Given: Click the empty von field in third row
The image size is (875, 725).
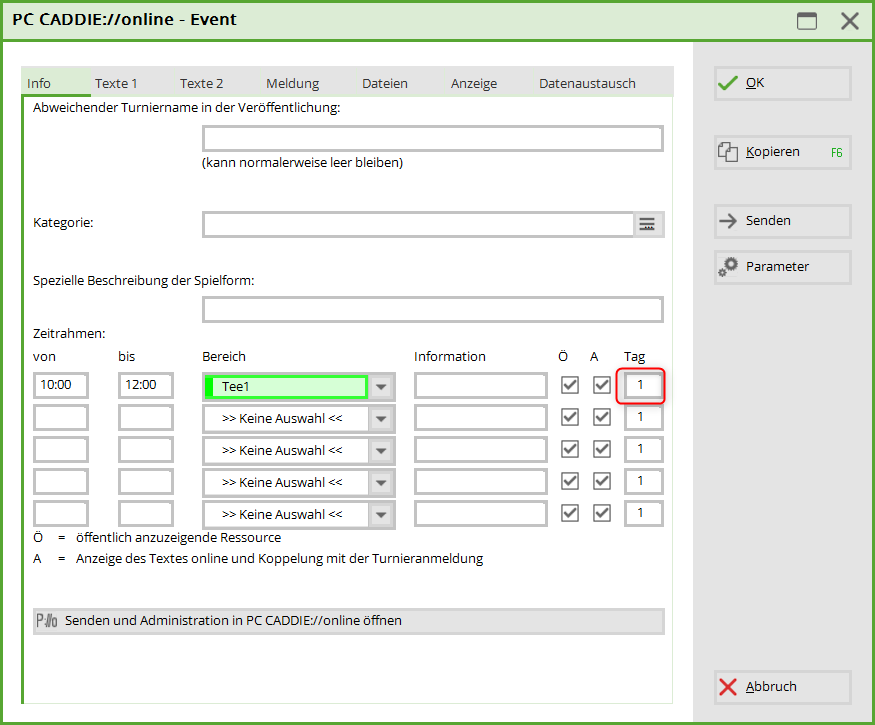Looking at the screenshot, I should tap(61, 450).
